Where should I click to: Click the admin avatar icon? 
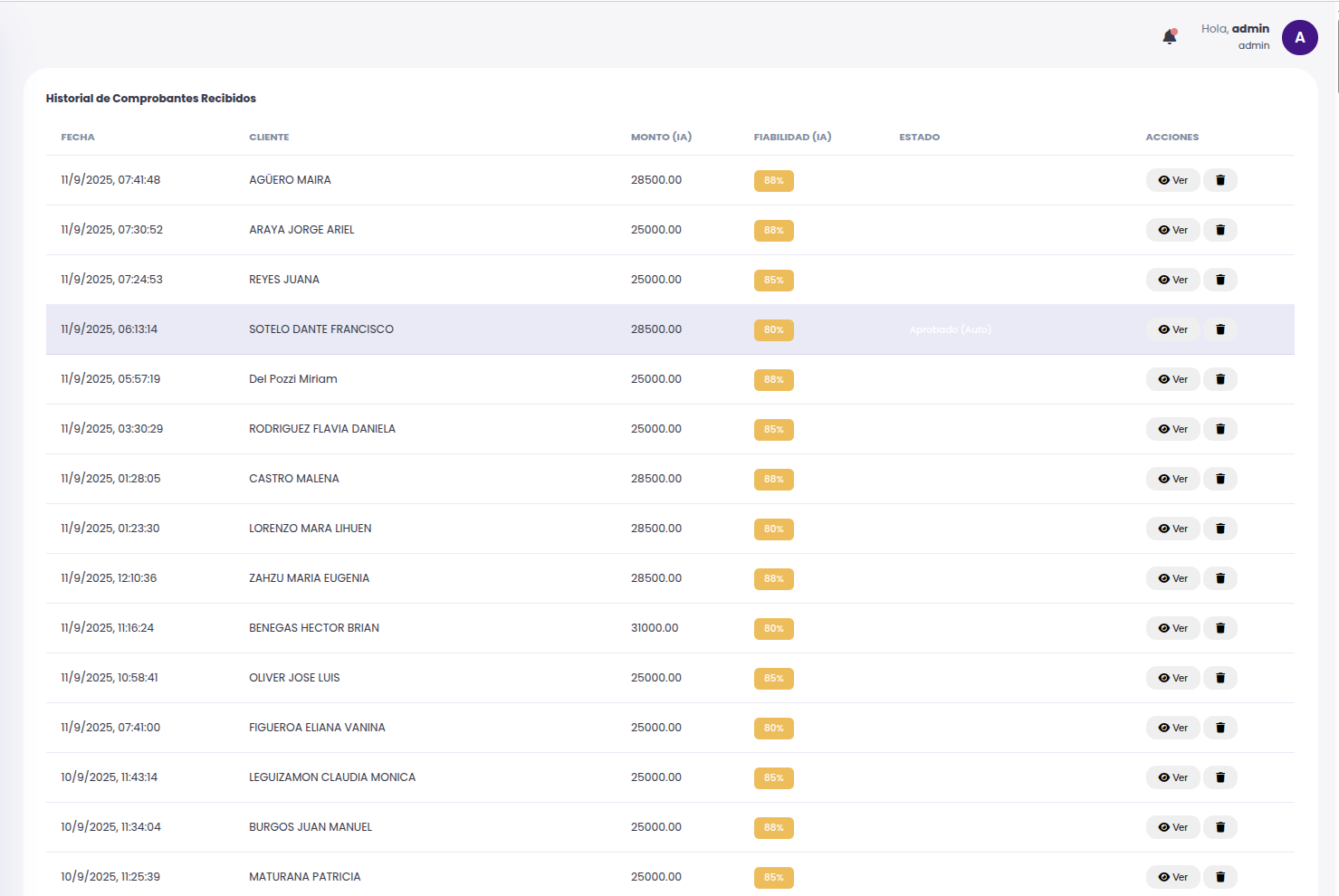coord(1299,37)
